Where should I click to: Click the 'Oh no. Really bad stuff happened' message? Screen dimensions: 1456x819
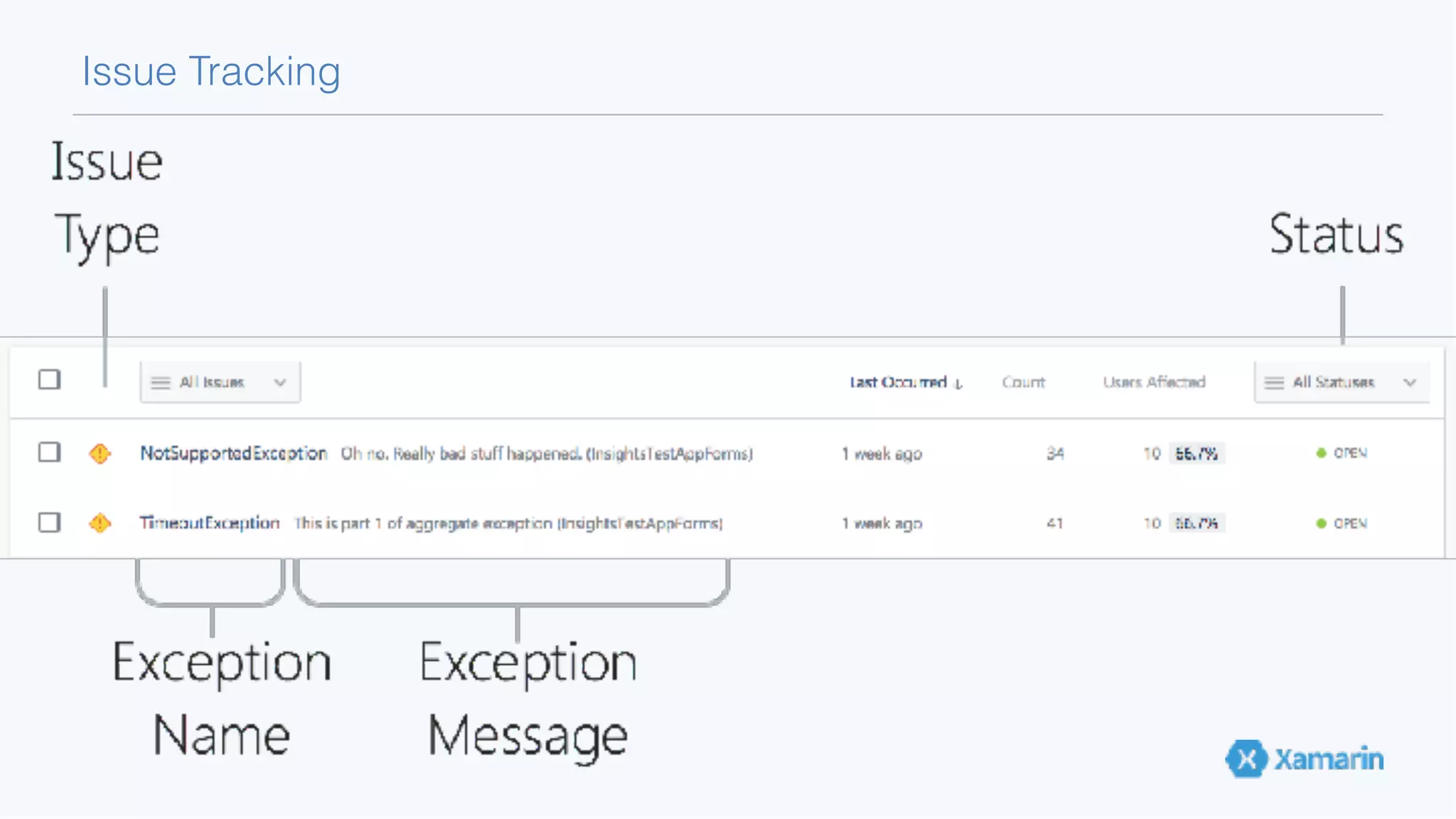click(547, 454)
